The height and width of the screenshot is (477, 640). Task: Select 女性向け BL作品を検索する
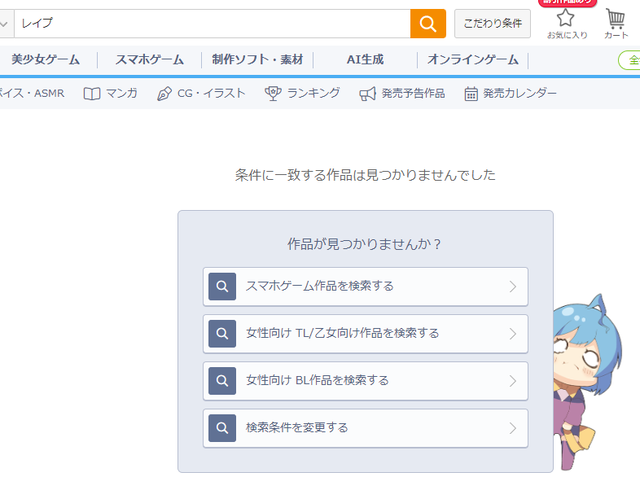click(x=366, y=381)
